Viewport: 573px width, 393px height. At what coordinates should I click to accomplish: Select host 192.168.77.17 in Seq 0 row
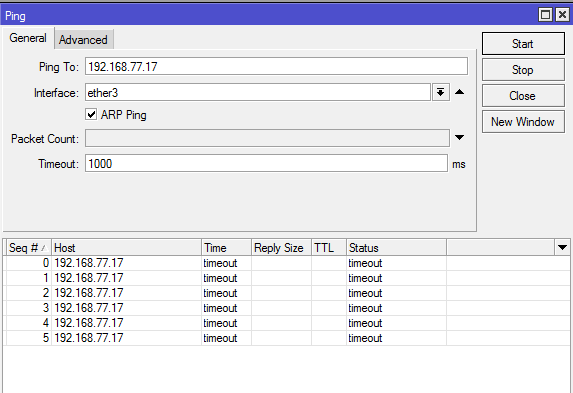[89, 263]
